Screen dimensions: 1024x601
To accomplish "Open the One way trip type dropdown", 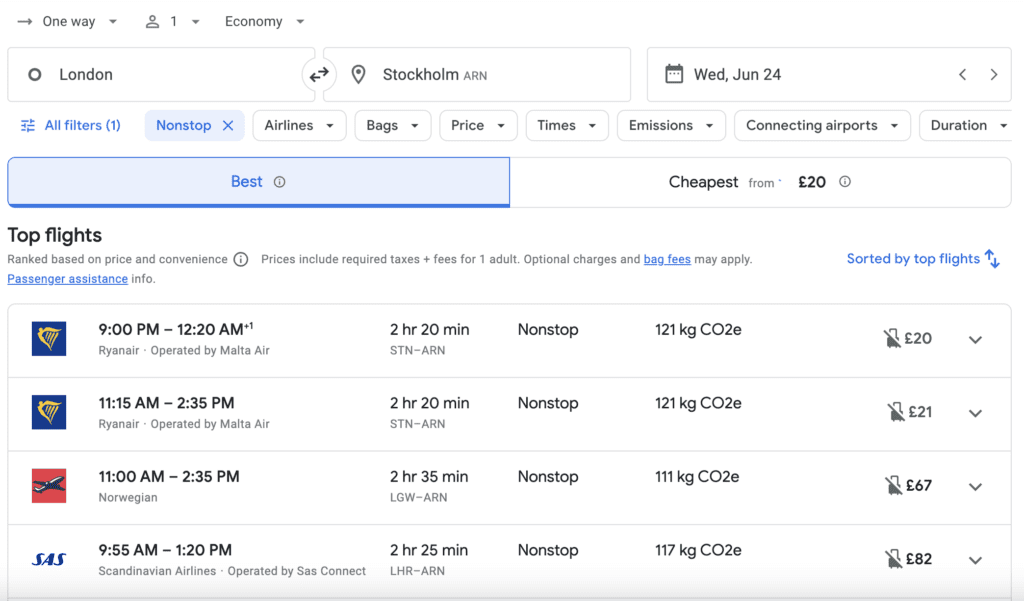I will coord(66,20).
